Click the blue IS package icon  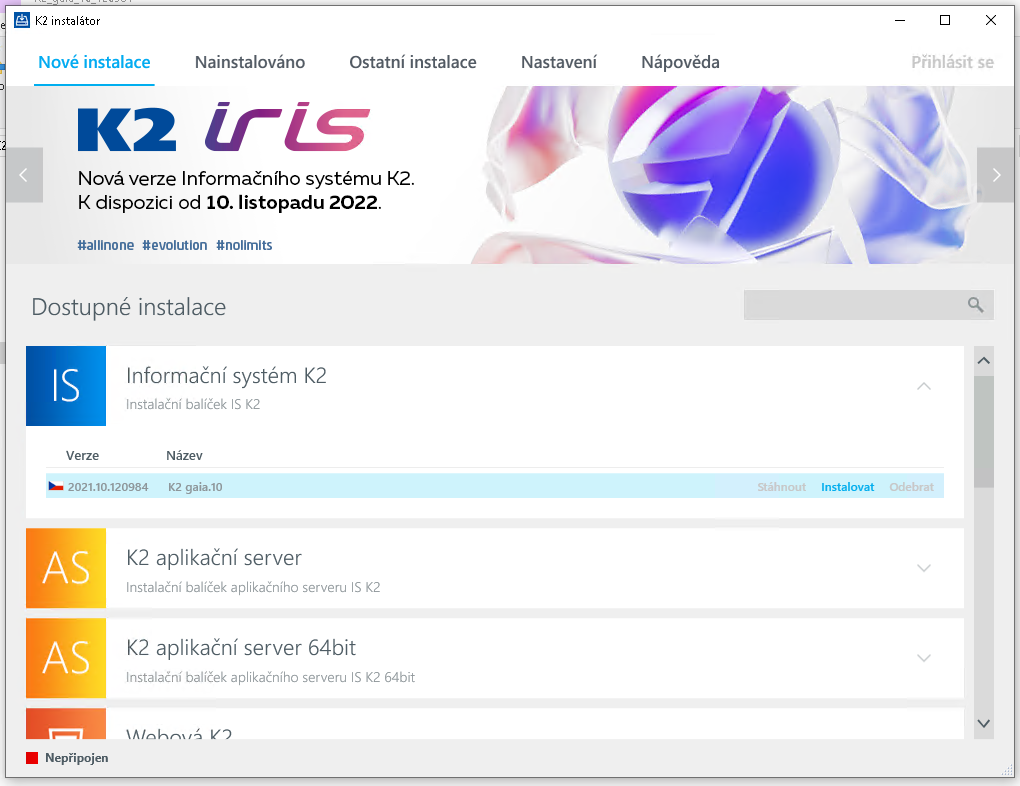66,386
